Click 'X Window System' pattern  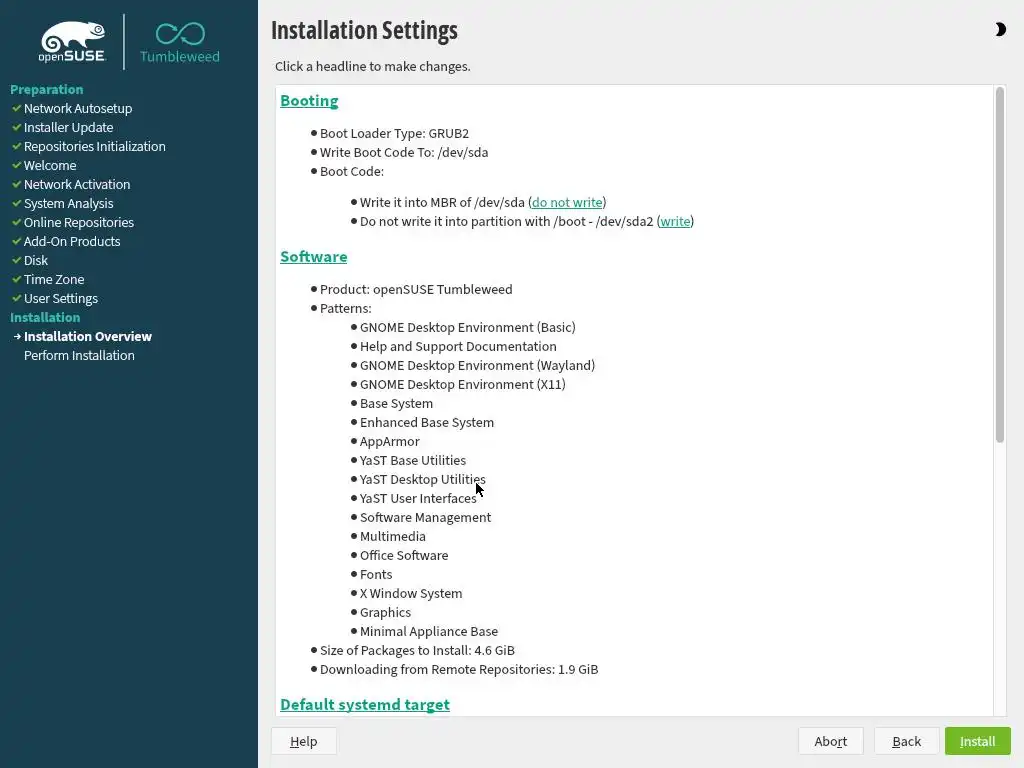tap(411, 592)
